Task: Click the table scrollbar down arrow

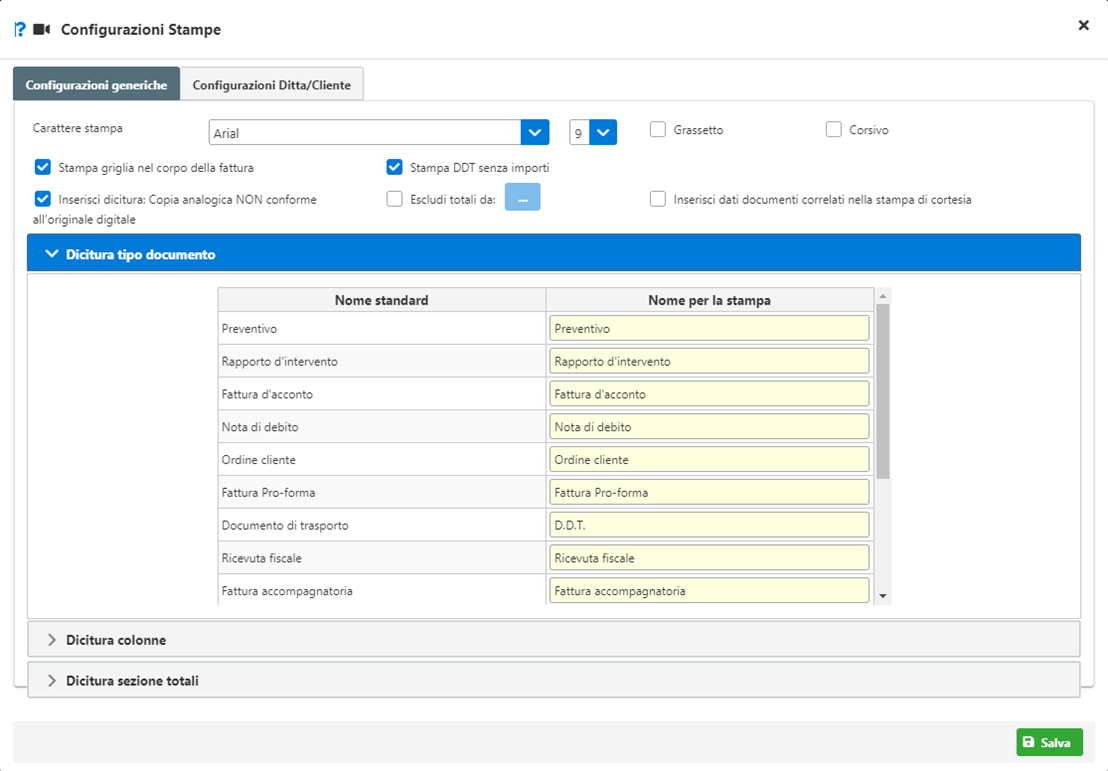Action: pyautogui.click(x=883, y=596)
